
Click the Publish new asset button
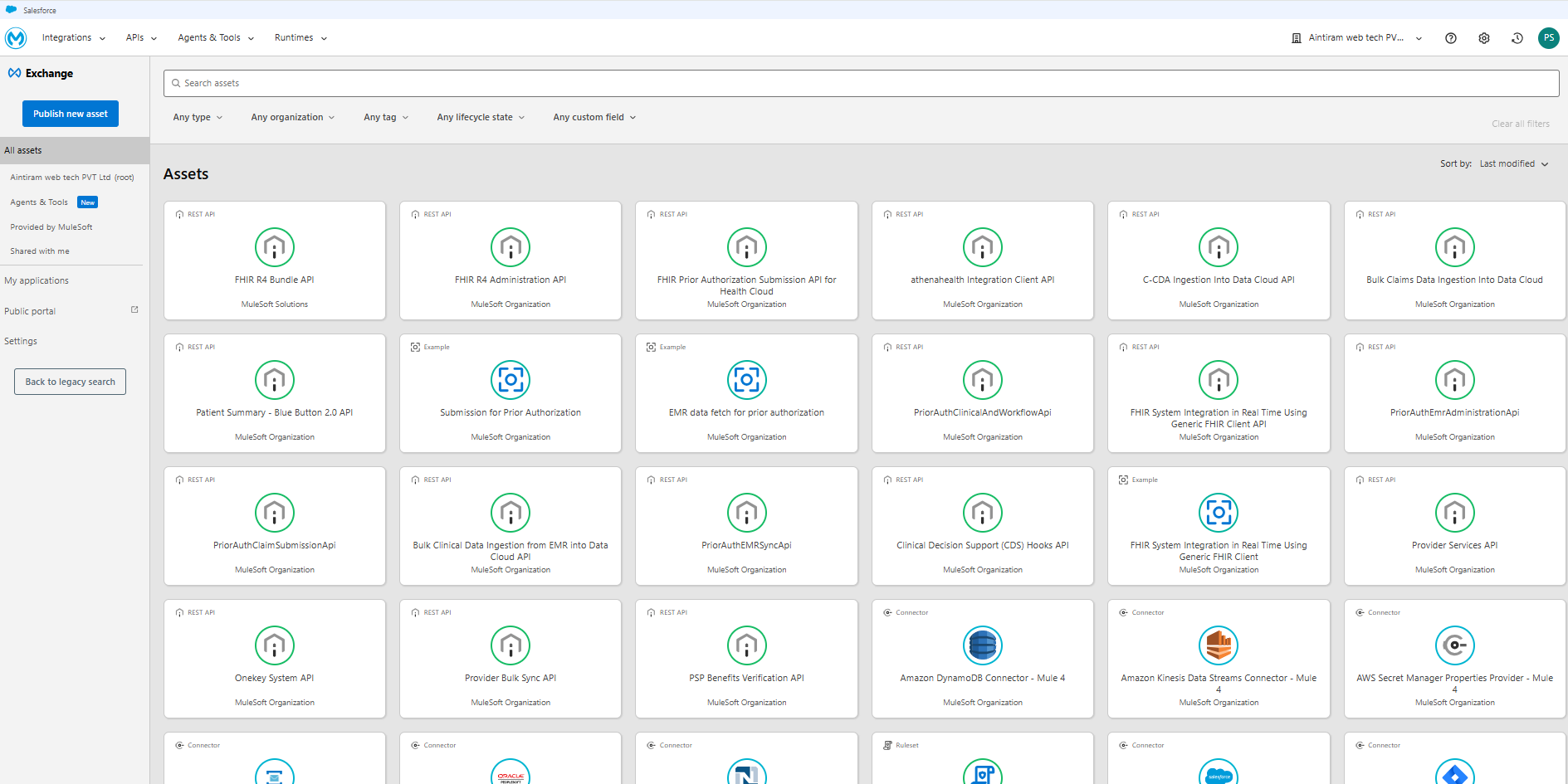coord(71,114)
